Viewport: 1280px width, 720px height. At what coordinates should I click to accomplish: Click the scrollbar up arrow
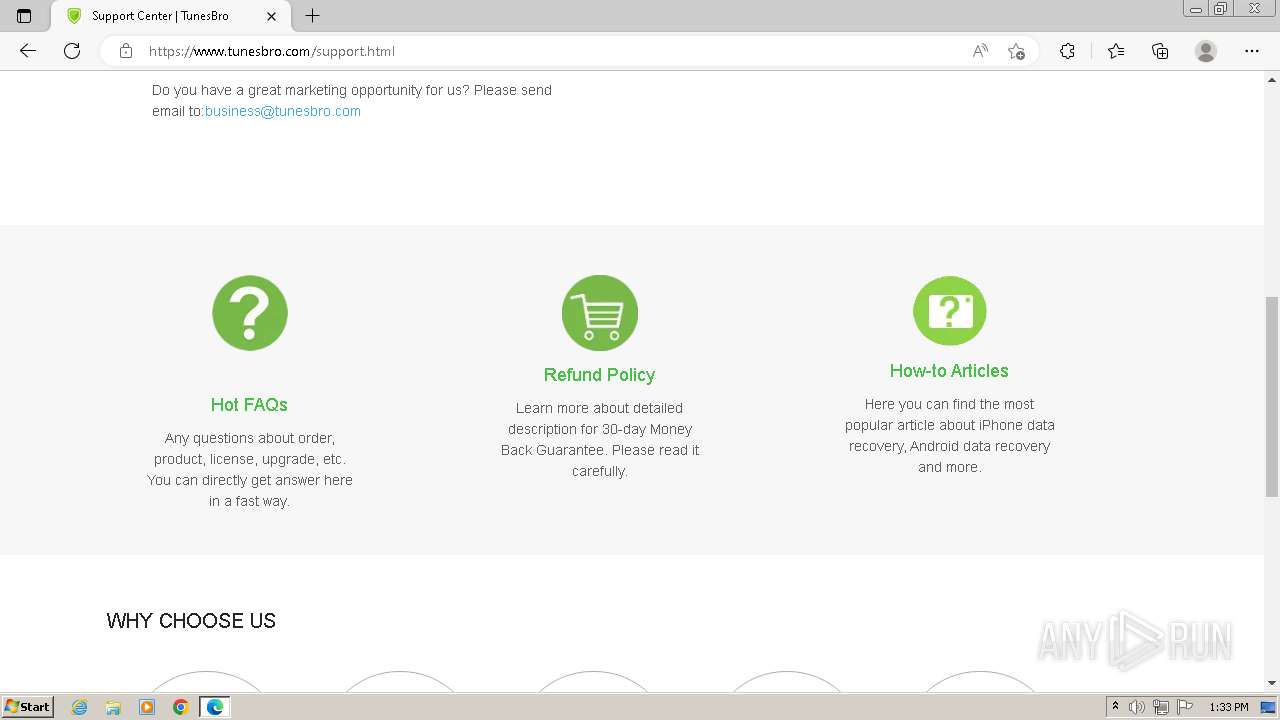coord(1272,78)
